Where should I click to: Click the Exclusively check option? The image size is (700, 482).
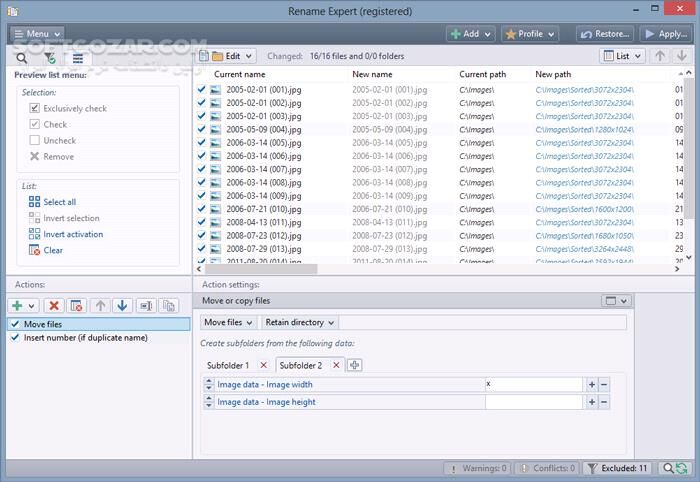tap(68, 108)
